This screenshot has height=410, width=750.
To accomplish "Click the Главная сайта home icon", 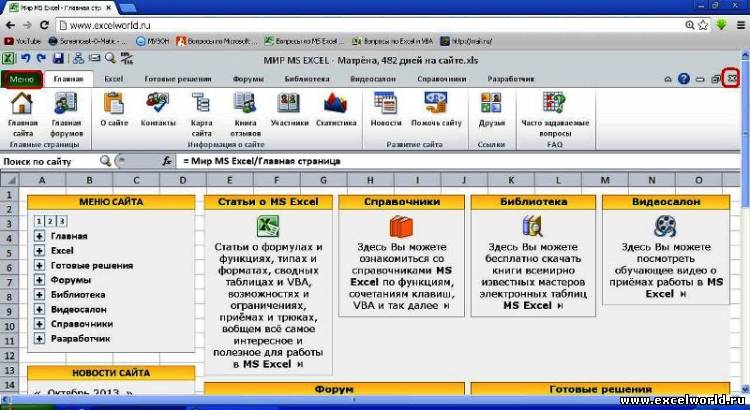I will (22, 103).
